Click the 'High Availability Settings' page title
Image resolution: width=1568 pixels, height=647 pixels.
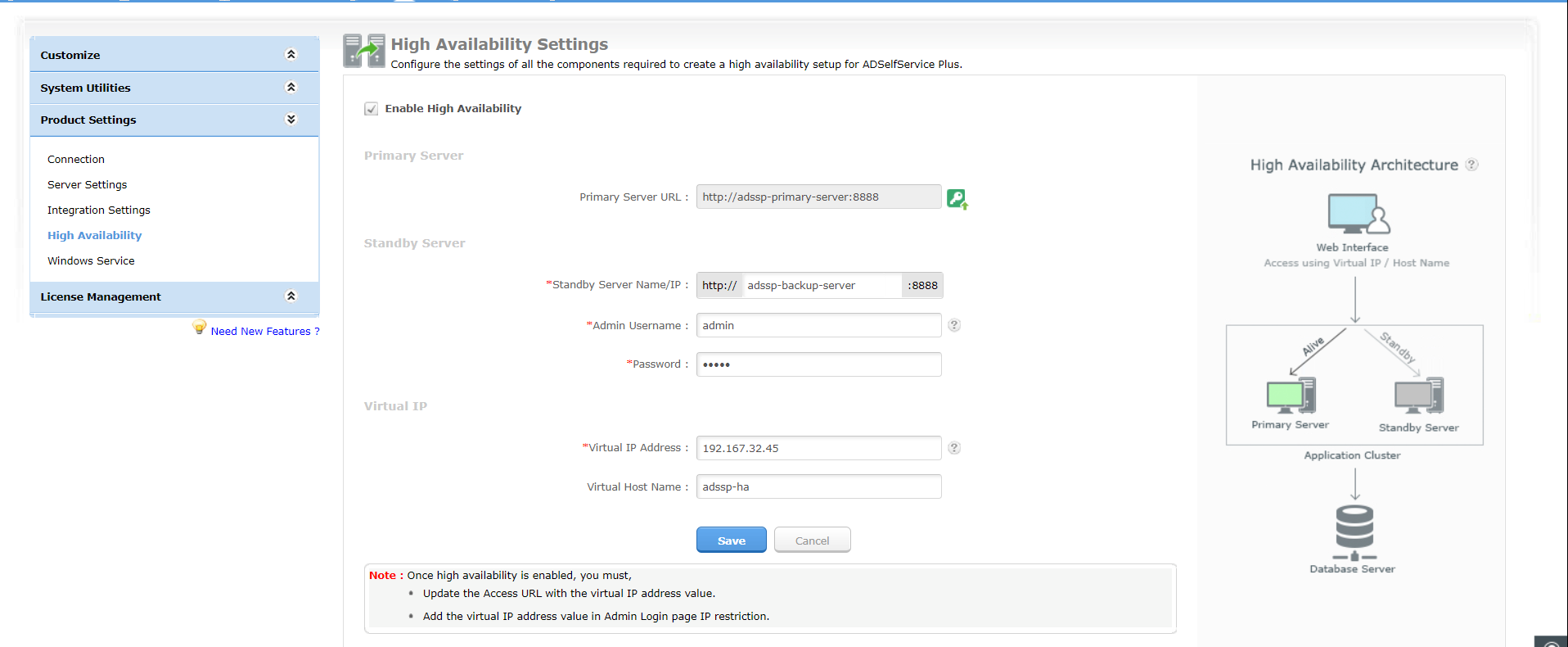click(499, 44)
